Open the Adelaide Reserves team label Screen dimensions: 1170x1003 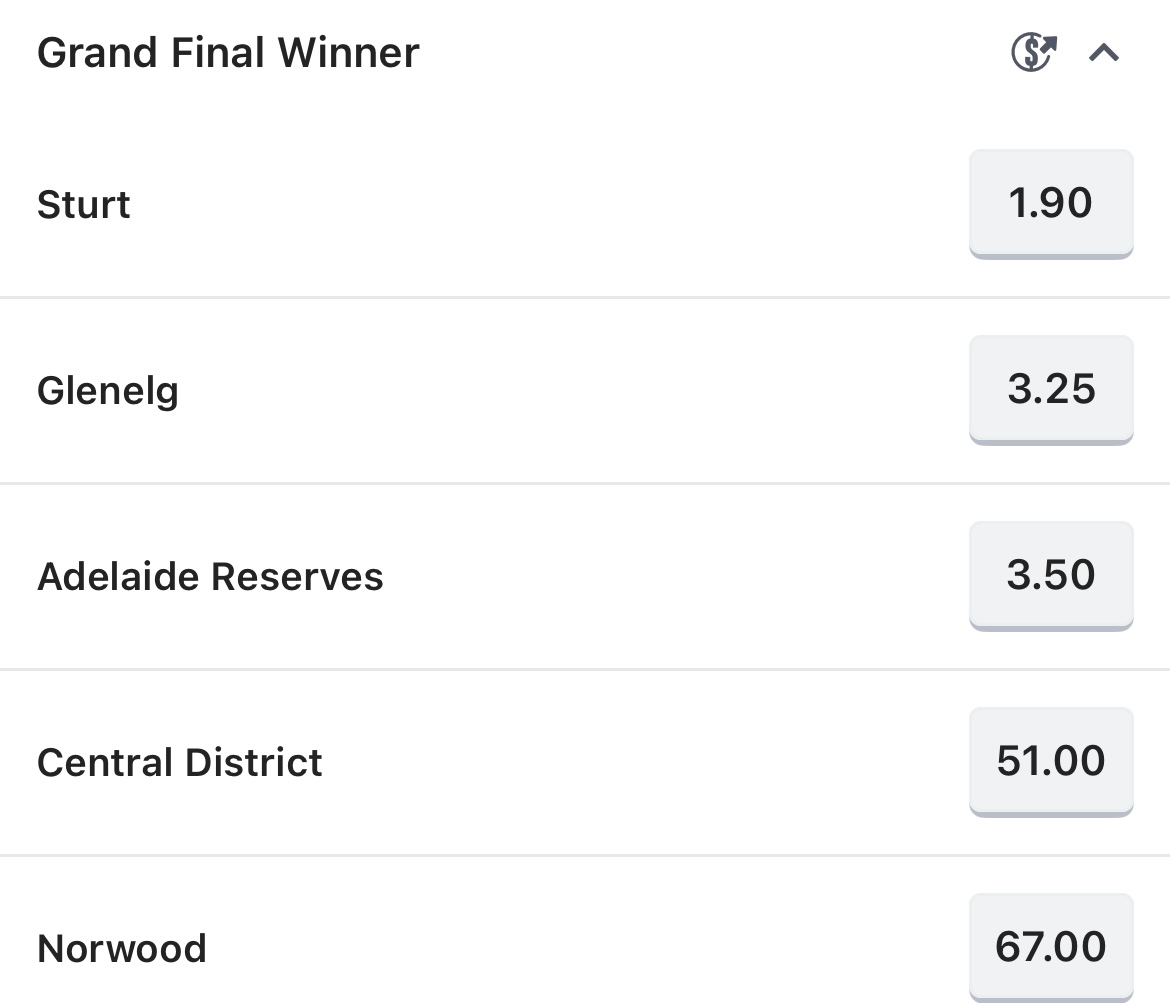(x=210, y=577)
